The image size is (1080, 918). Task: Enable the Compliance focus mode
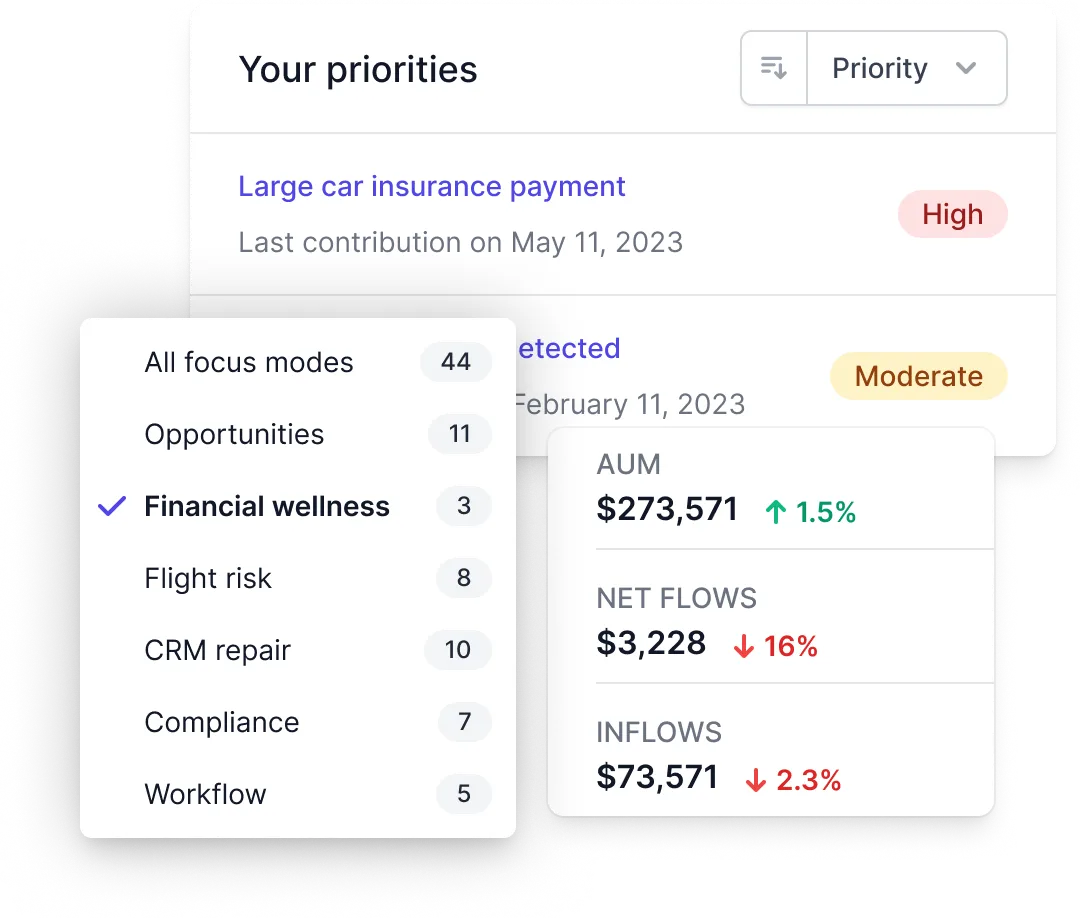tap(222, 722)
